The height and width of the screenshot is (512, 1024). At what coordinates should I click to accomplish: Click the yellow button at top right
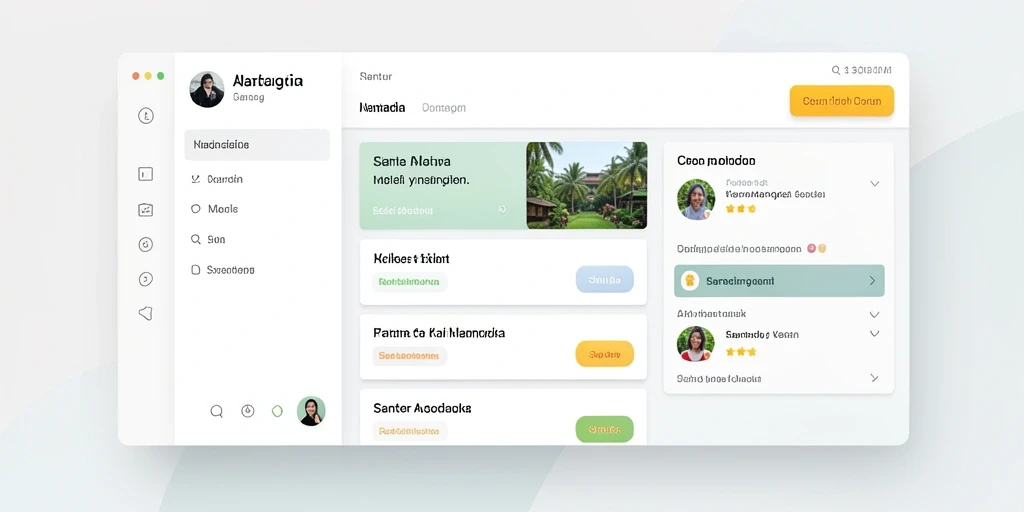(x=842, y=101)
